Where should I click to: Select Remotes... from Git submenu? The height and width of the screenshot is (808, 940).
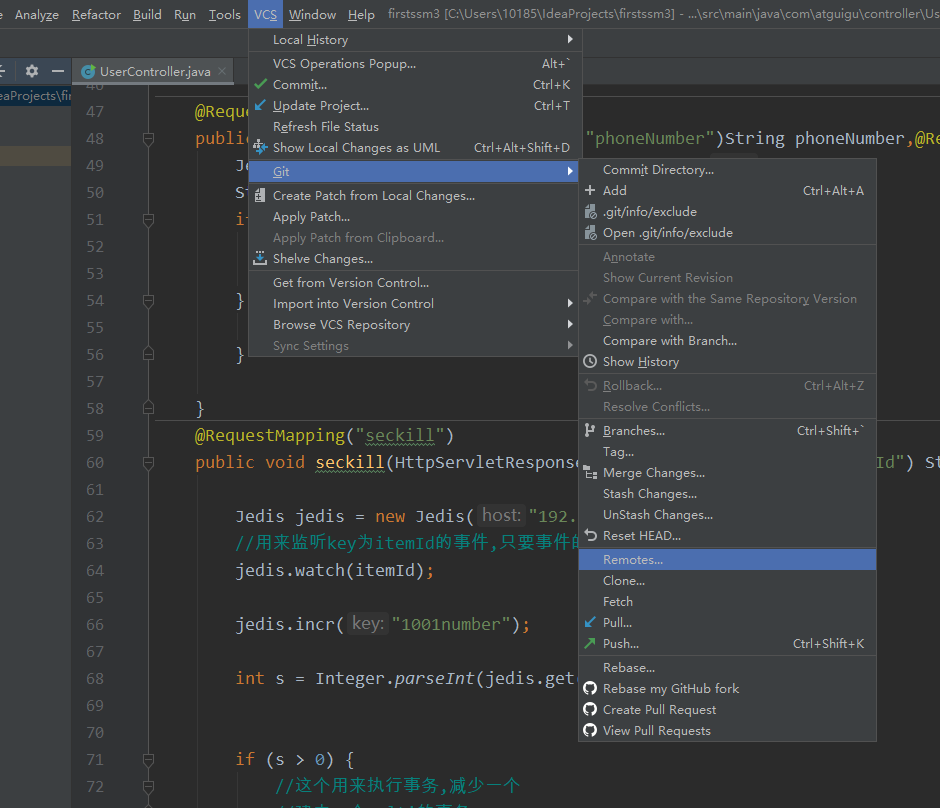[x=632, y=560]
